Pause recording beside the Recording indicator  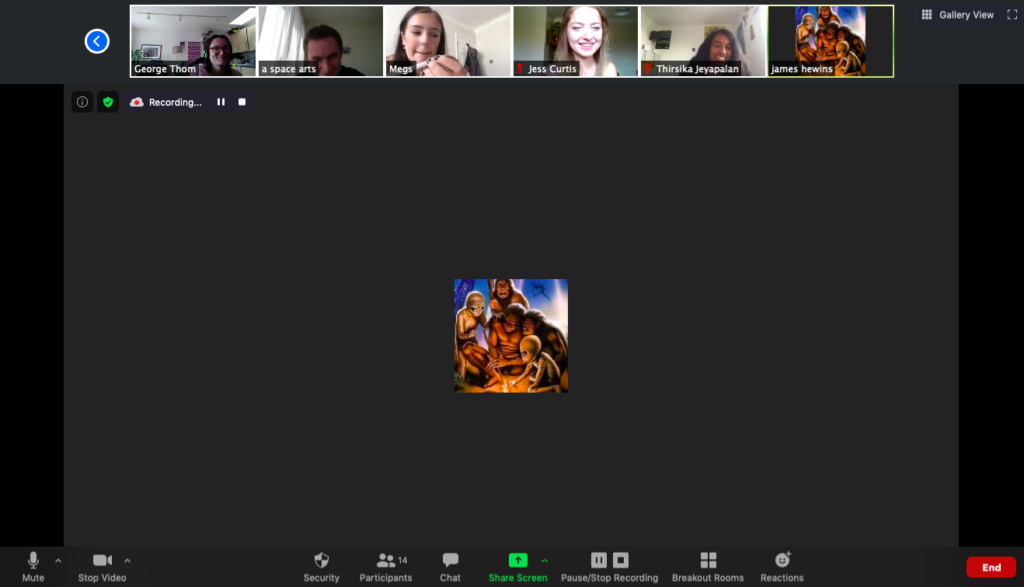point(221,102)
